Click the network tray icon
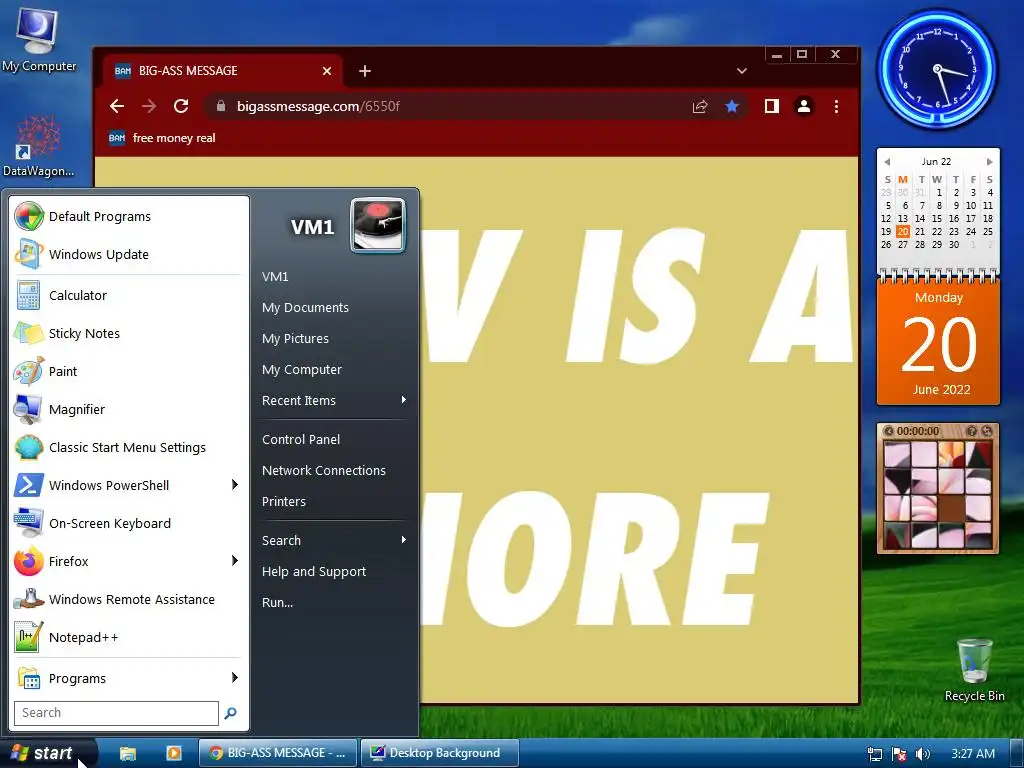 (x=875, y=754)
